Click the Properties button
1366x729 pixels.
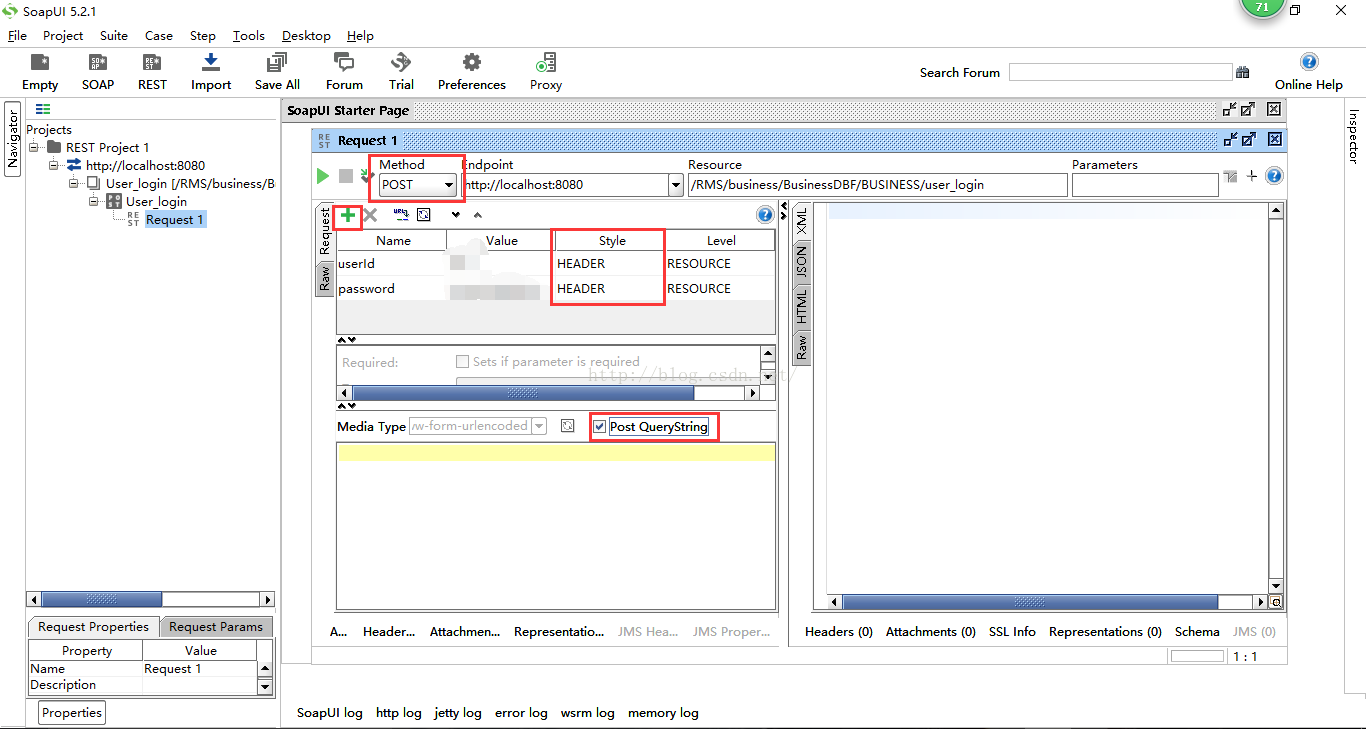click(x=72, y=713)
